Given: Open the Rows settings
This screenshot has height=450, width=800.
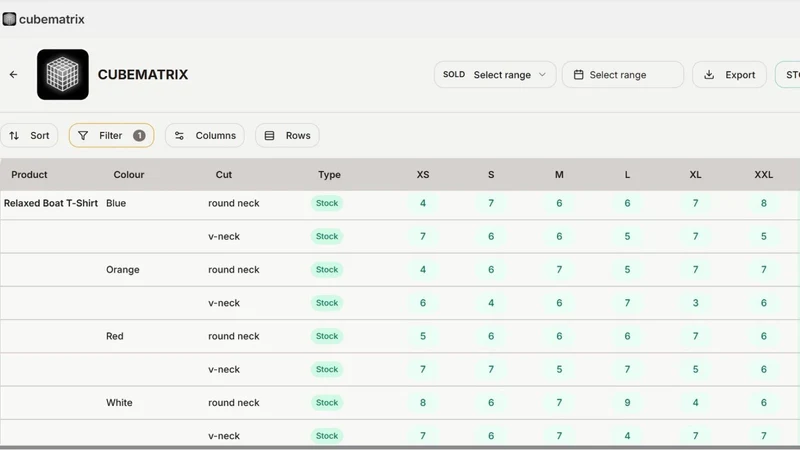Looking at the screenshot, I should pyautogui.click(x=287, y=136).
